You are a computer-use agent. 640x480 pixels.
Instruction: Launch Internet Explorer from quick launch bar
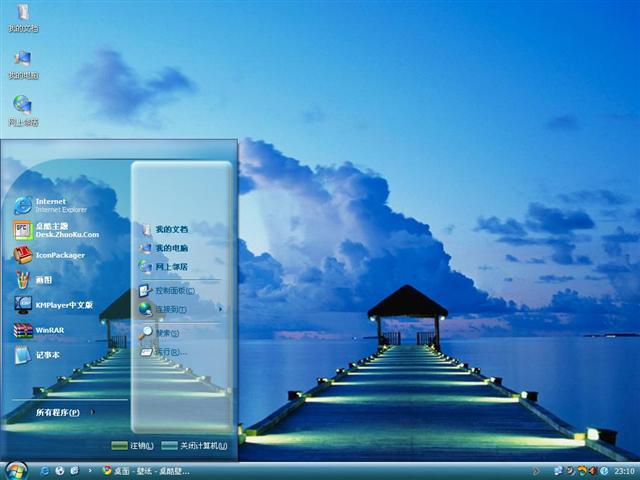44,471
